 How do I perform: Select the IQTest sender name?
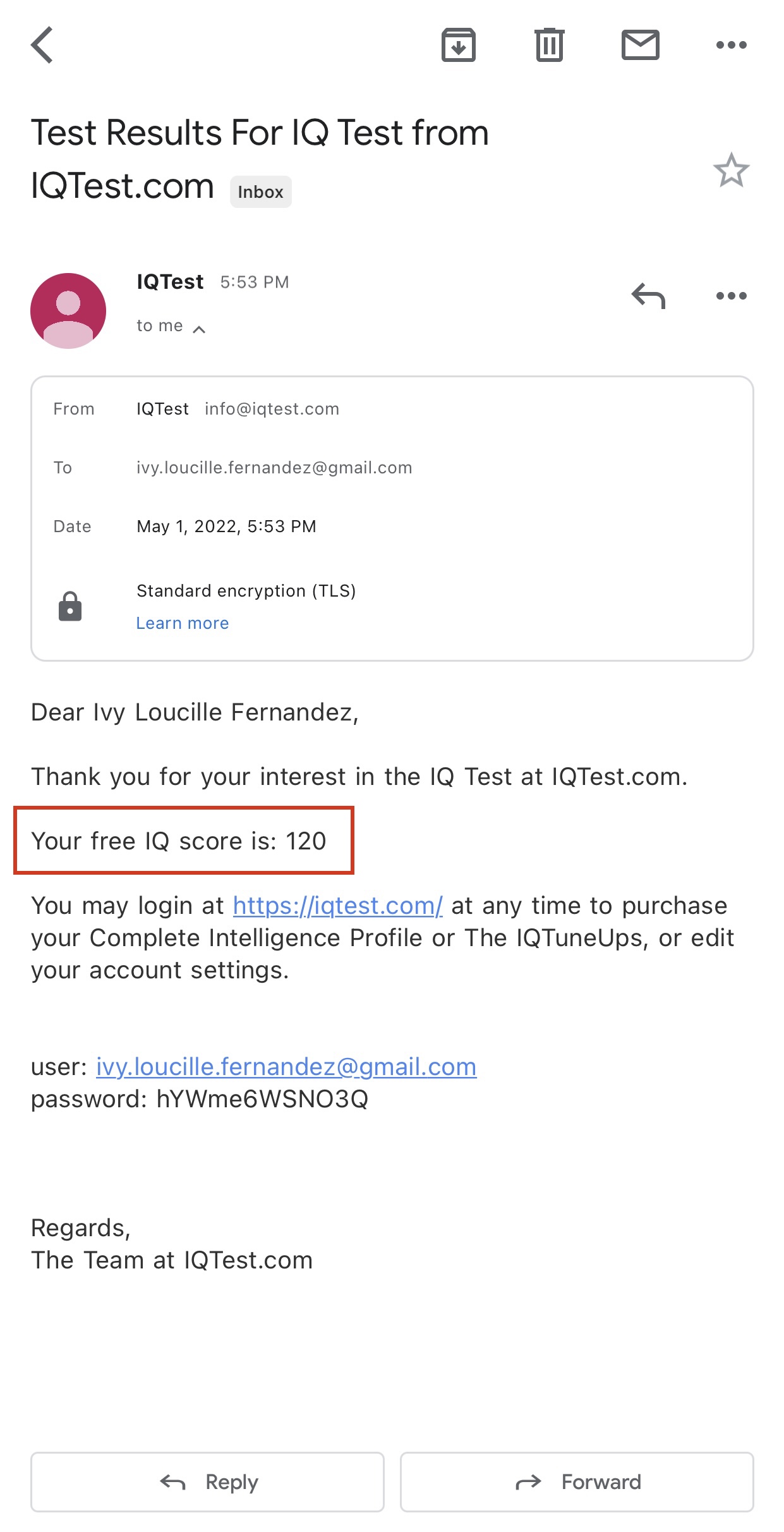pyautogui.click(x=169, y=282)
